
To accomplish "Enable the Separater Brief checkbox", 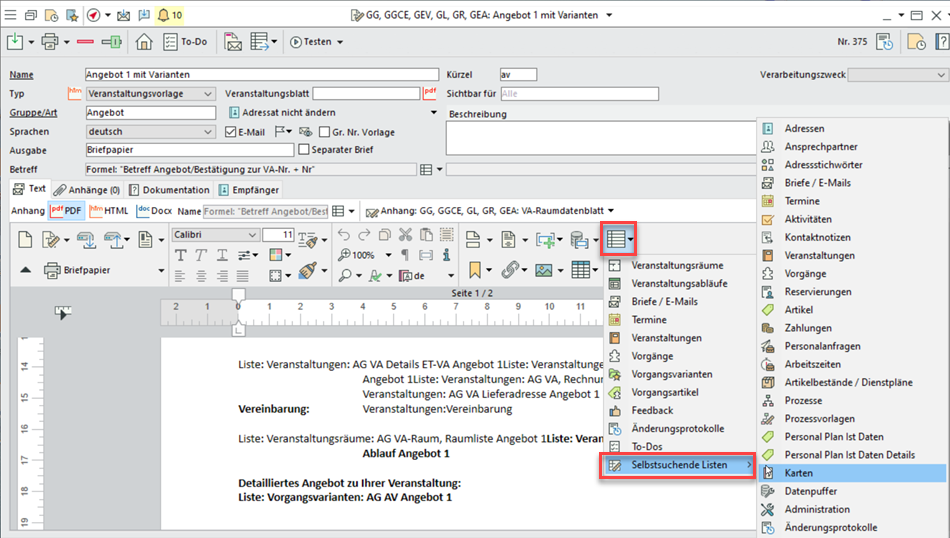I will tap(304, 150).
